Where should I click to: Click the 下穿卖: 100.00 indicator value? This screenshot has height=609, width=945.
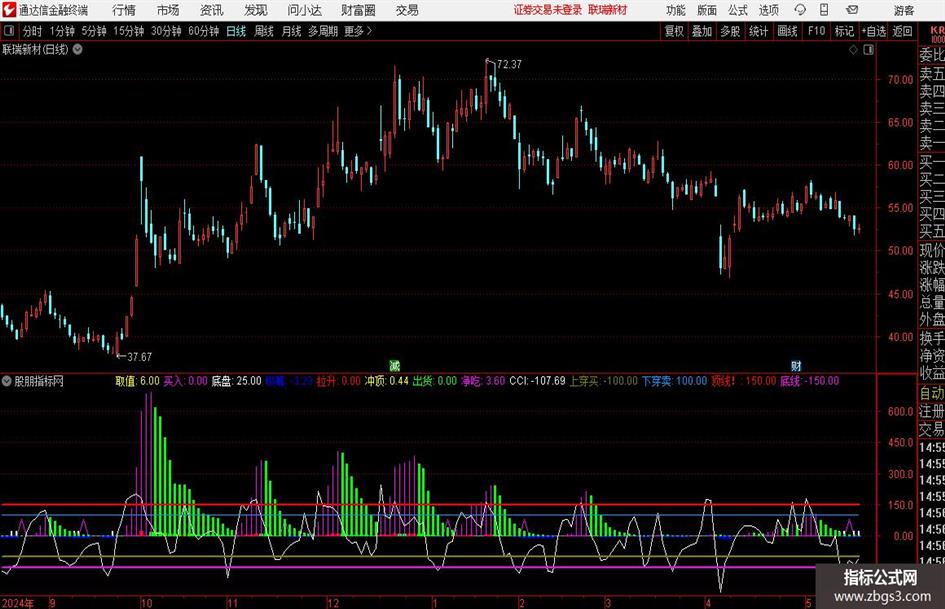click(x=674, y=381)
